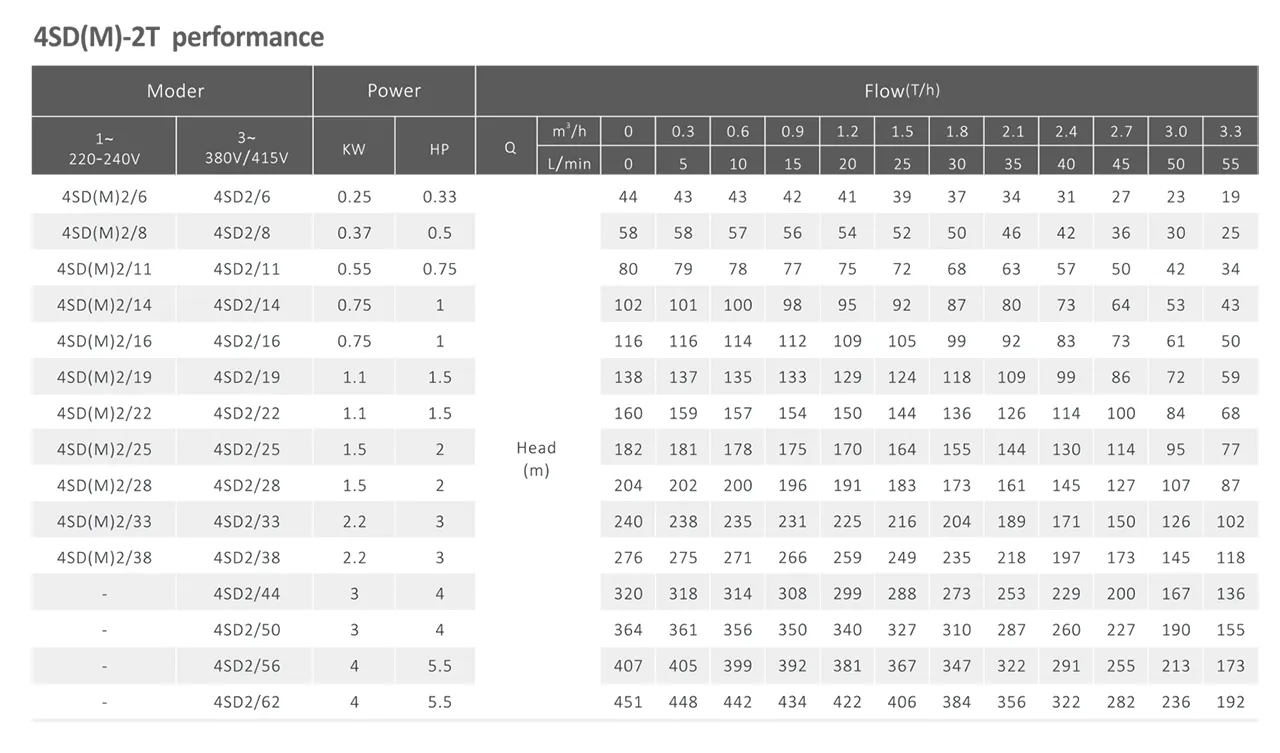Viewport: 1280px width, 753px height.
Task: Click the 'L/min' unit label
Action: click(x=569, y=164)
